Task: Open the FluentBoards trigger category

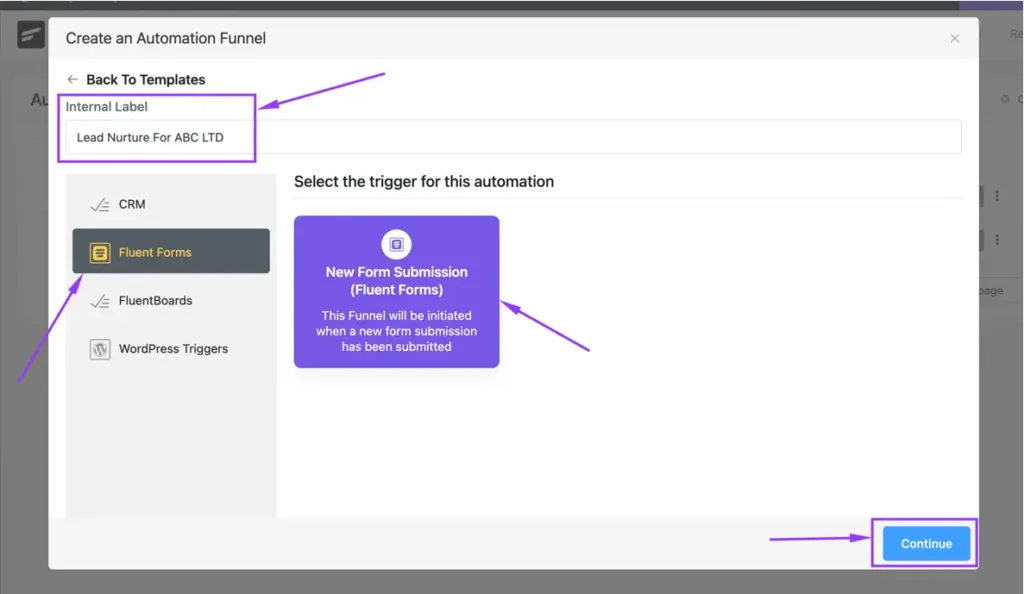Action: pyautogui.click(x=171, y=301)
